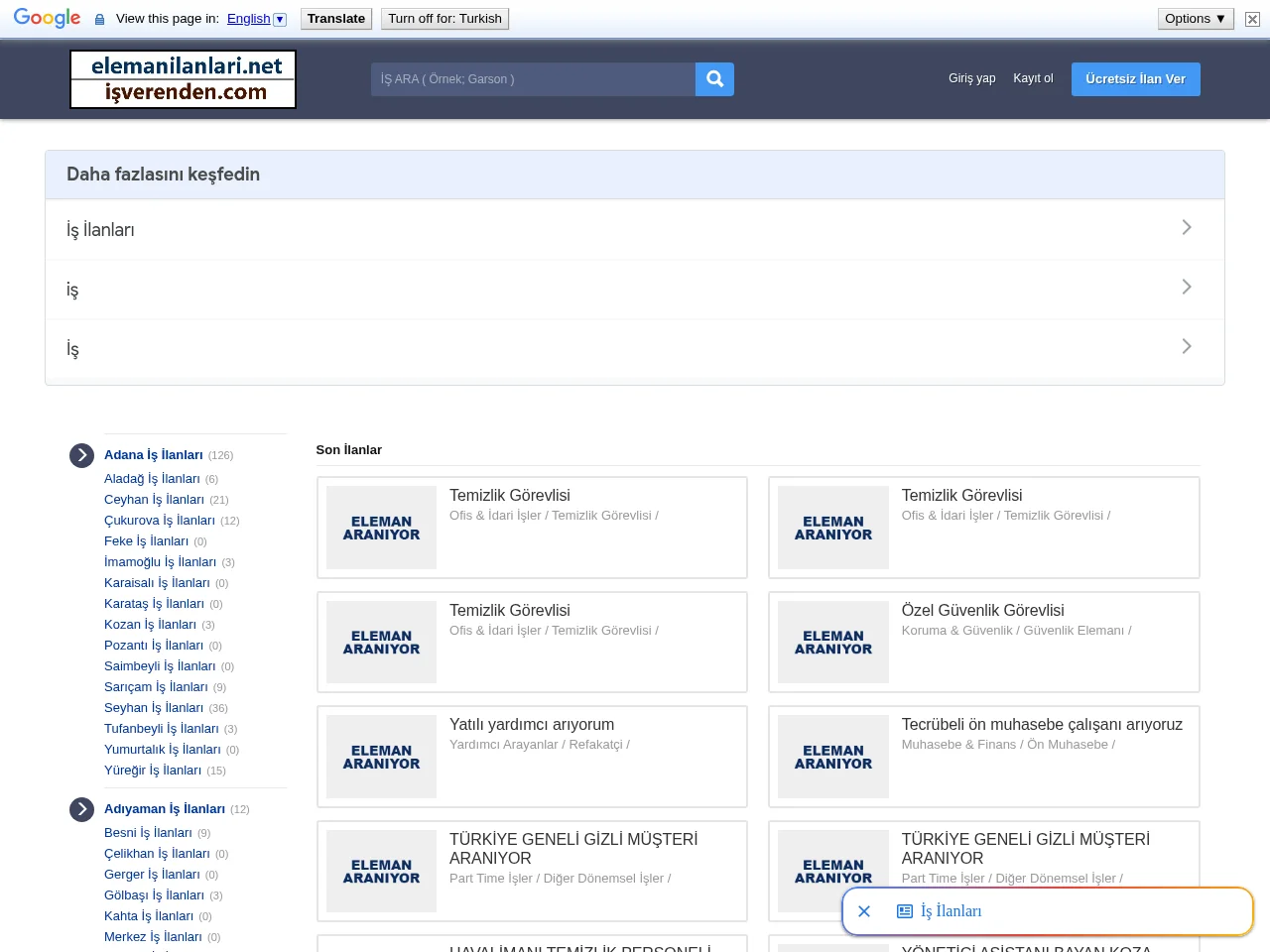1270x952 pixels.
Task: Open Besni İş İlanları link
Action: (x=148, y=833)
